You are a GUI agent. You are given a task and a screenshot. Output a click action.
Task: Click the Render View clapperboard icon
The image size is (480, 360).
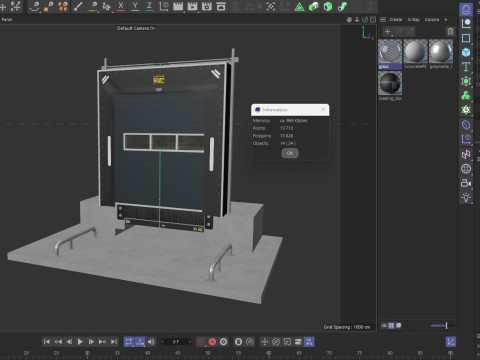[178, 6]
